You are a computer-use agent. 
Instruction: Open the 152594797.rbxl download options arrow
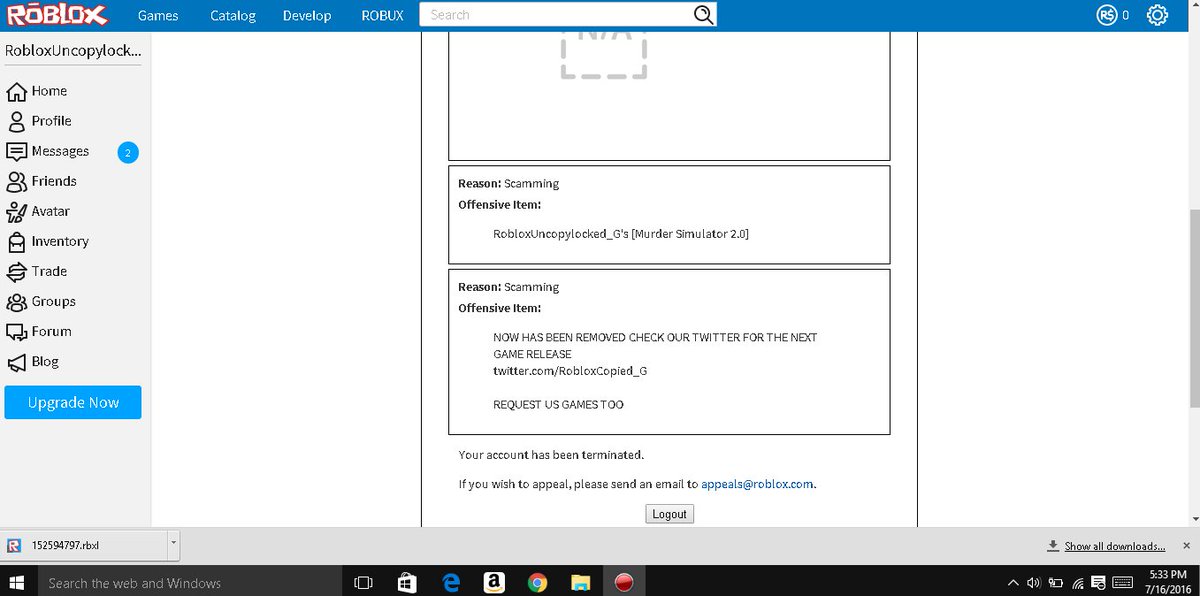pos(173,544)
